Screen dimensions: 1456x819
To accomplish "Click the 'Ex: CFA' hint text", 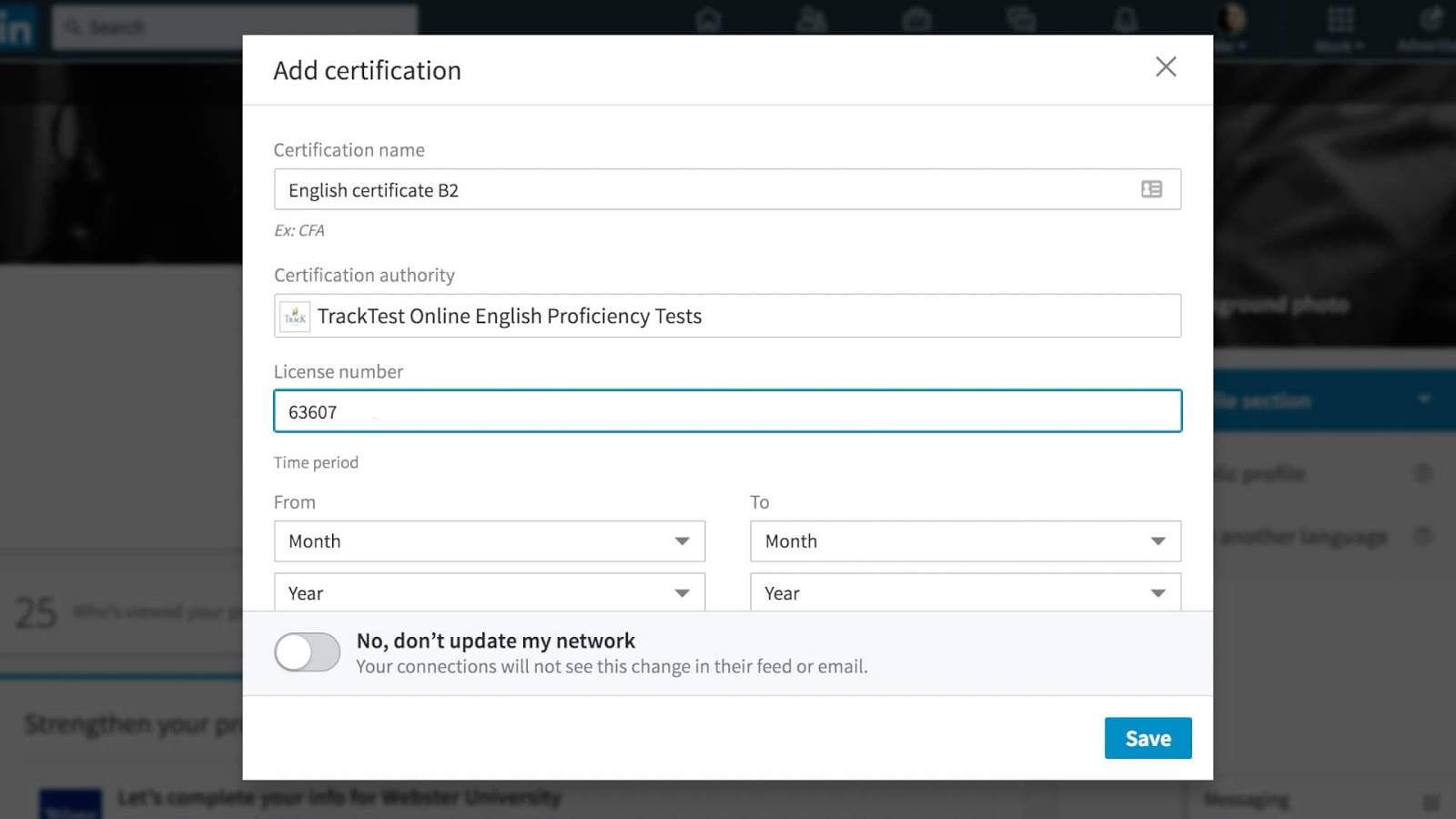I will pyautogui.click(x=299, y=230).
